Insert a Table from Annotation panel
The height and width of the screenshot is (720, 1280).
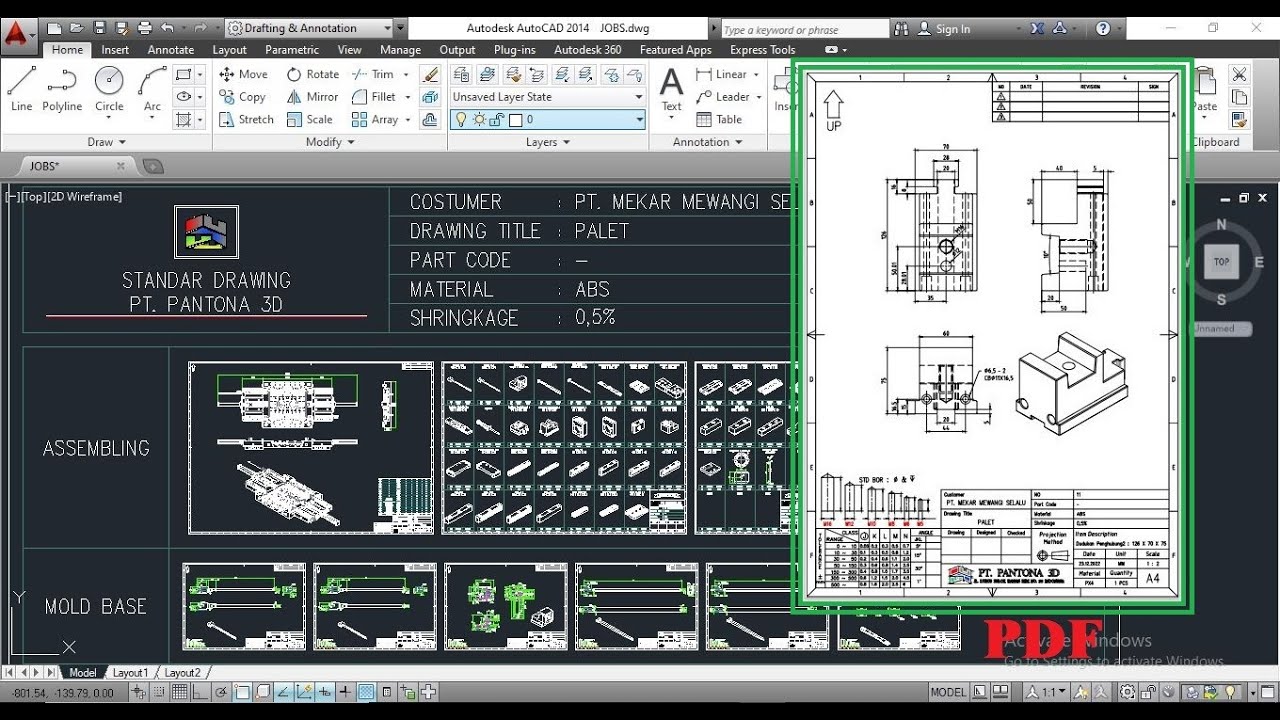719,119
